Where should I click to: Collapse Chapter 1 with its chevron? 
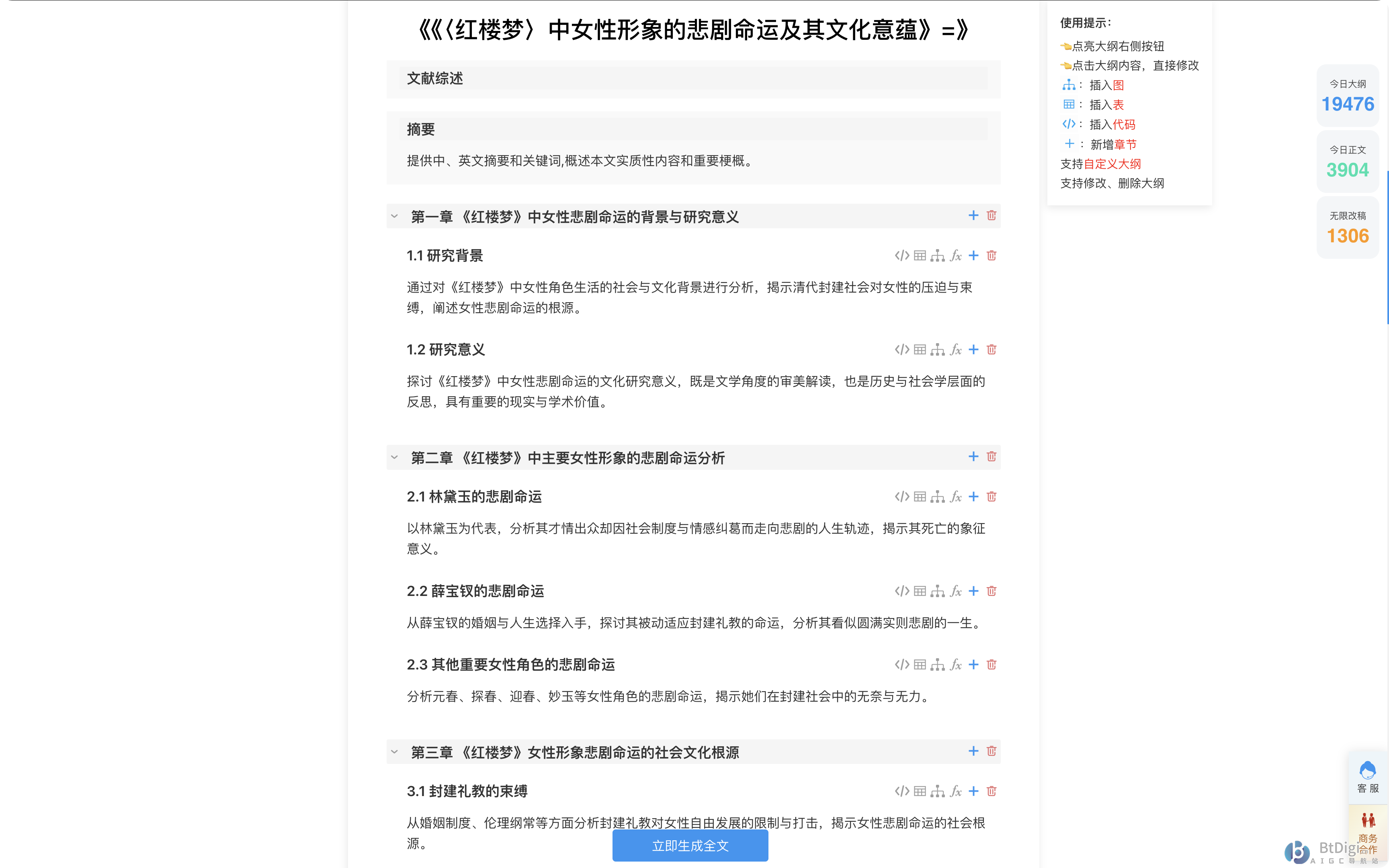(x=394, y=217)
